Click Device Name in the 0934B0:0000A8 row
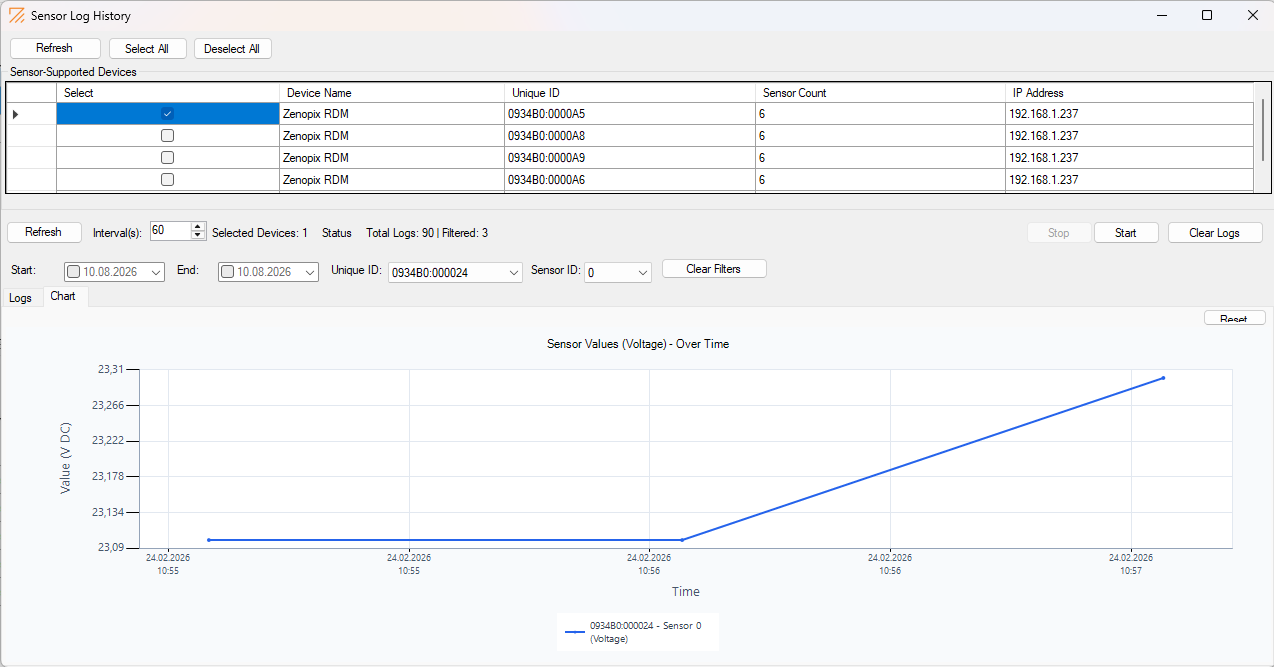This screenshot has width=1274, height=667. (392, 136)
